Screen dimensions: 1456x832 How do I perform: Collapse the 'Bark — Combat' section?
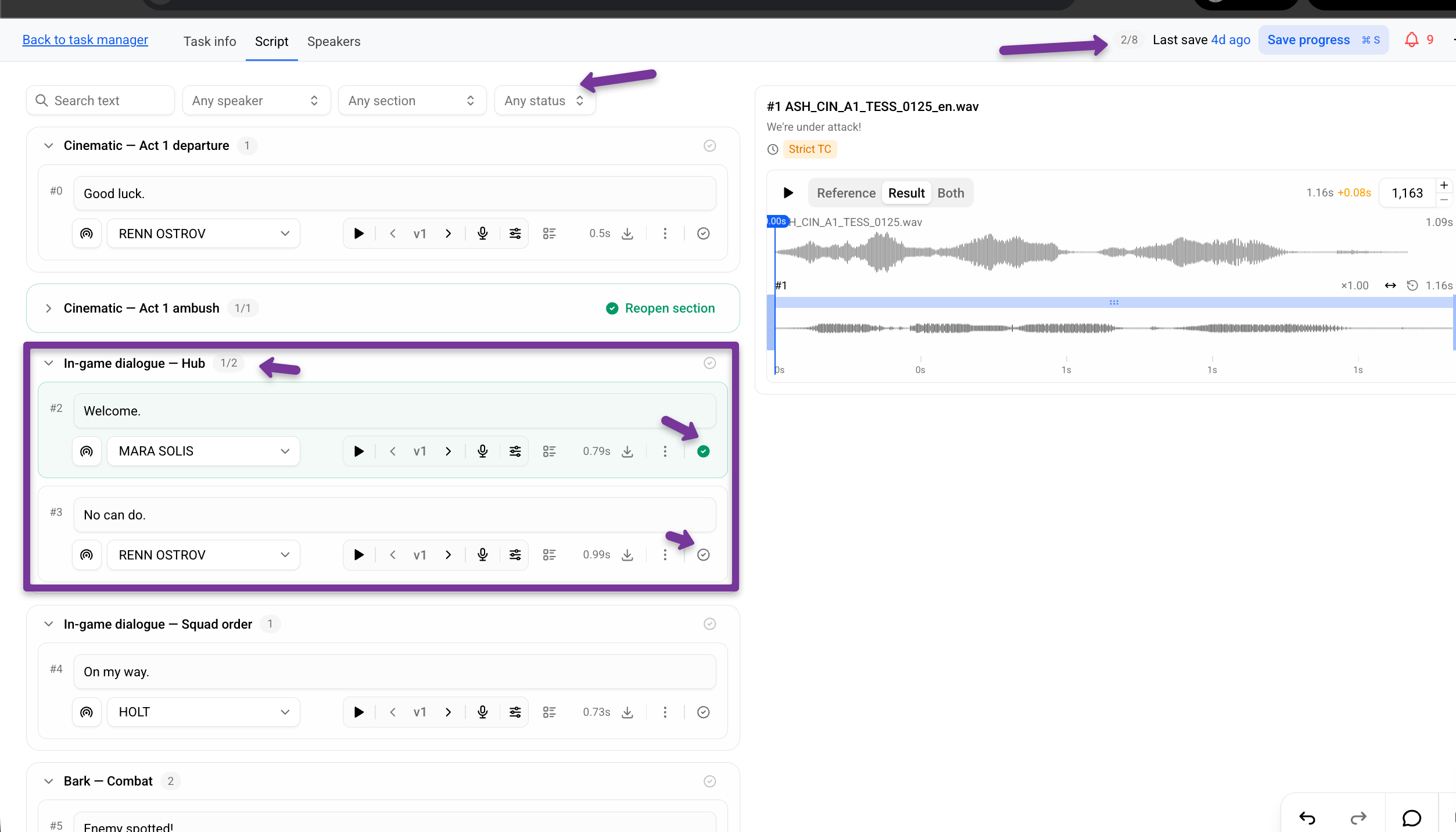(49, 781)
